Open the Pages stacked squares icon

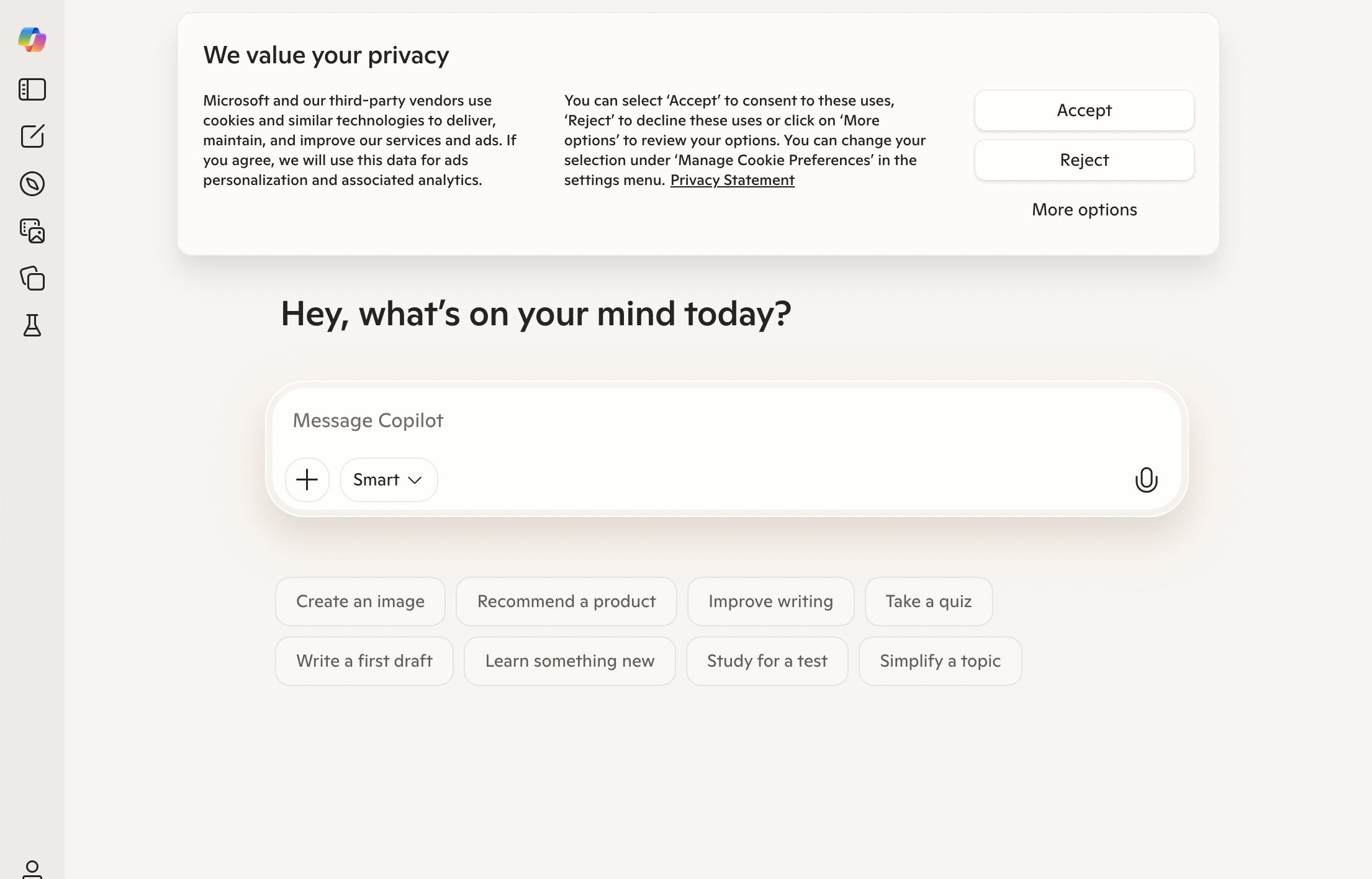point(32,278)
